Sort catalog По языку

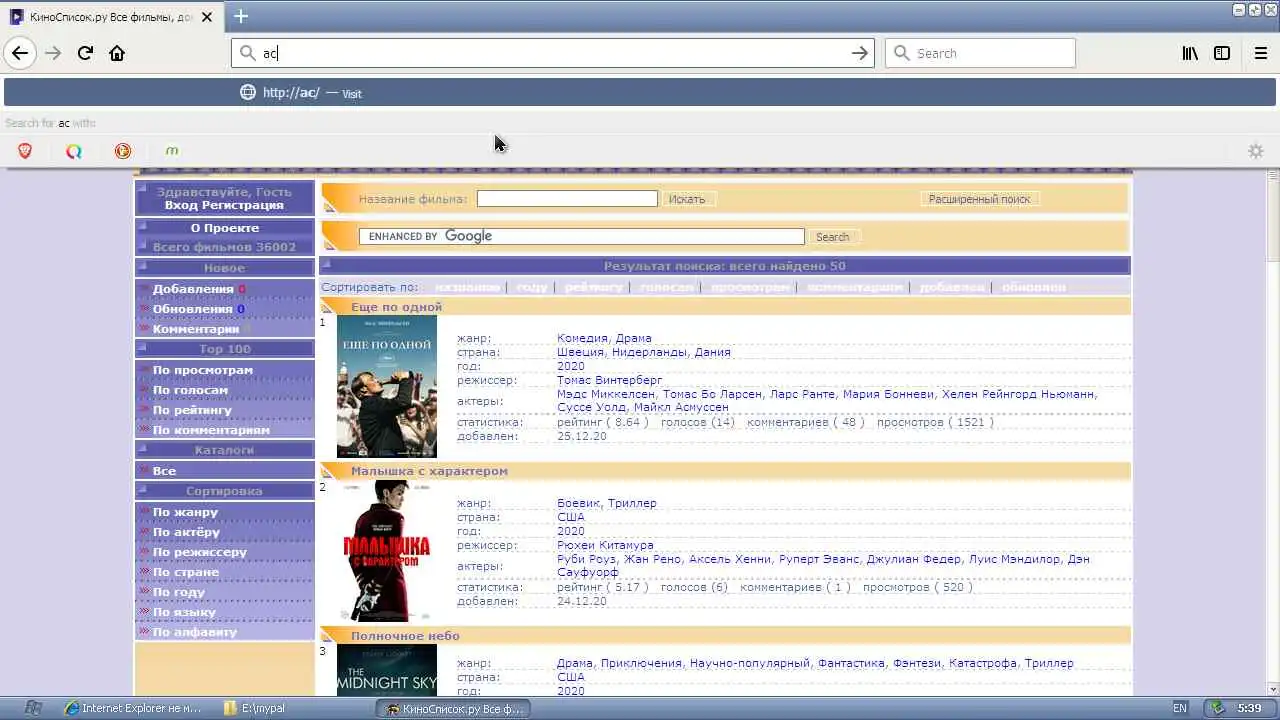[184, 612]
